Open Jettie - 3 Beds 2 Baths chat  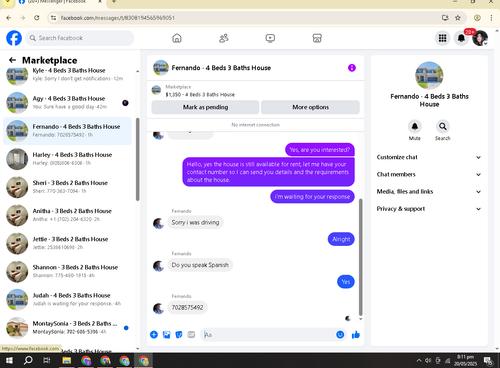[x=67, y=243]
